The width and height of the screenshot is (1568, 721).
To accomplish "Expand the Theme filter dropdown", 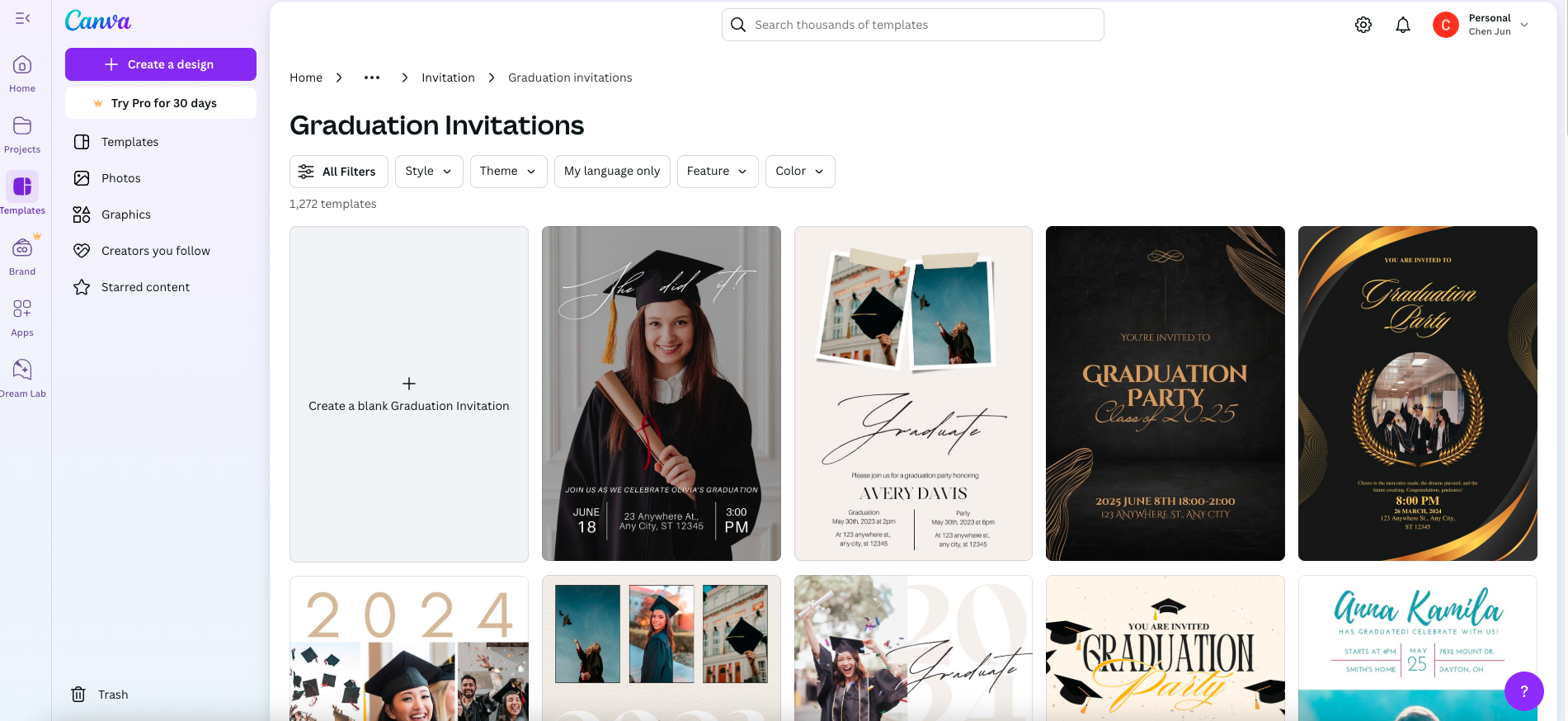I will (508, 172).
